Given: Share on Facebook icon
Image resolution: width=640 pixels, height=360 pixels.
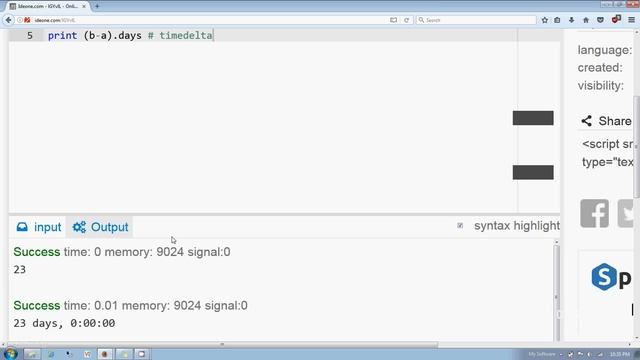Looking at the screenshot, I should [594, 213].
